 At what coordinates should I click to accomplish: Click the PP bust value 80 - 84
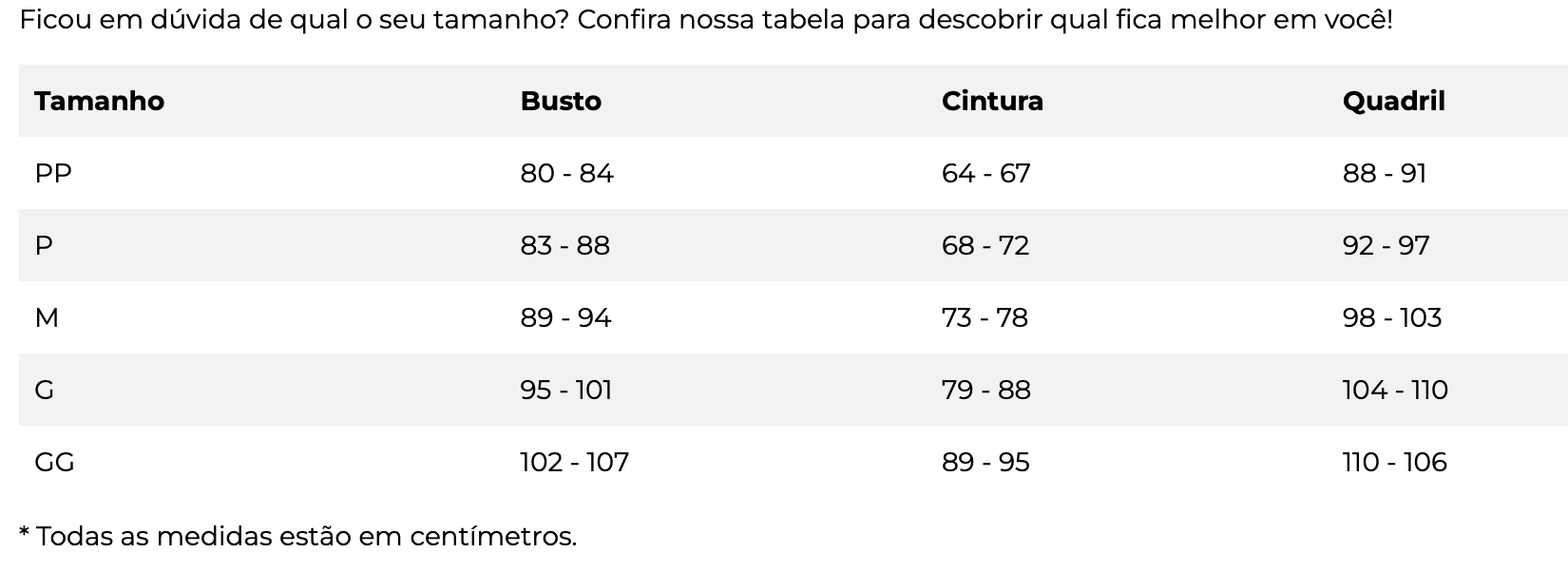tap(567, 173)
